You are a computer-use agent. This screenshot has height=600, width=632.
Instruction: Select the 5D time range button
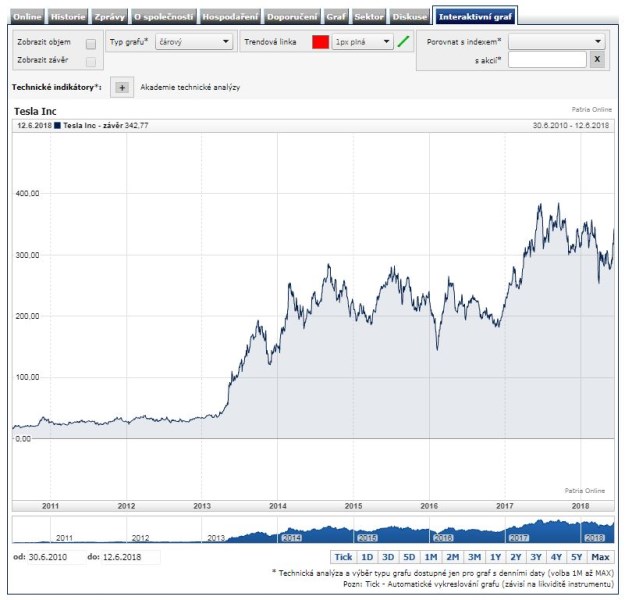409,557
